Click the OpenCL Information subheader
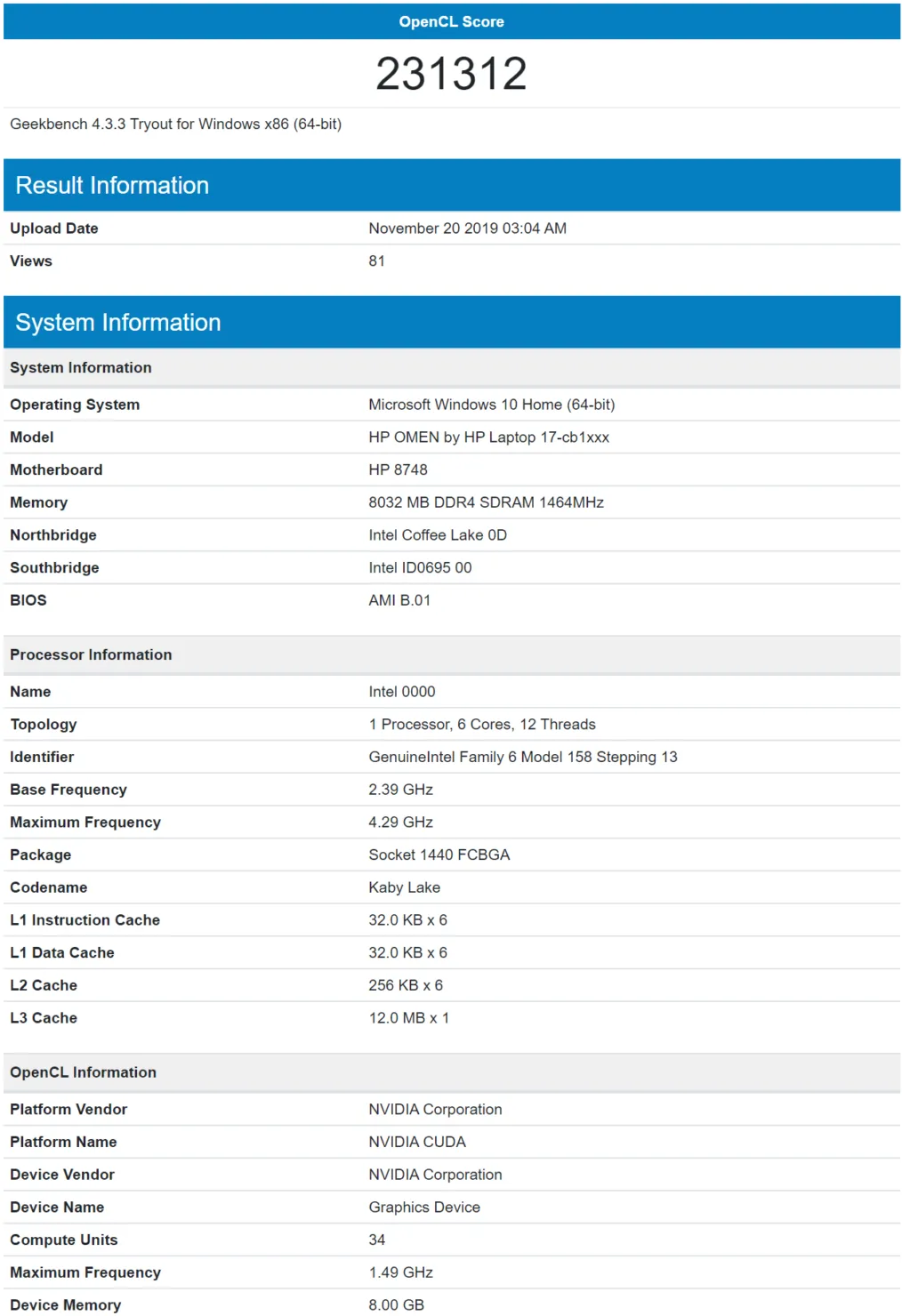Screen dimensions: 902x1316 (83, 1072)
